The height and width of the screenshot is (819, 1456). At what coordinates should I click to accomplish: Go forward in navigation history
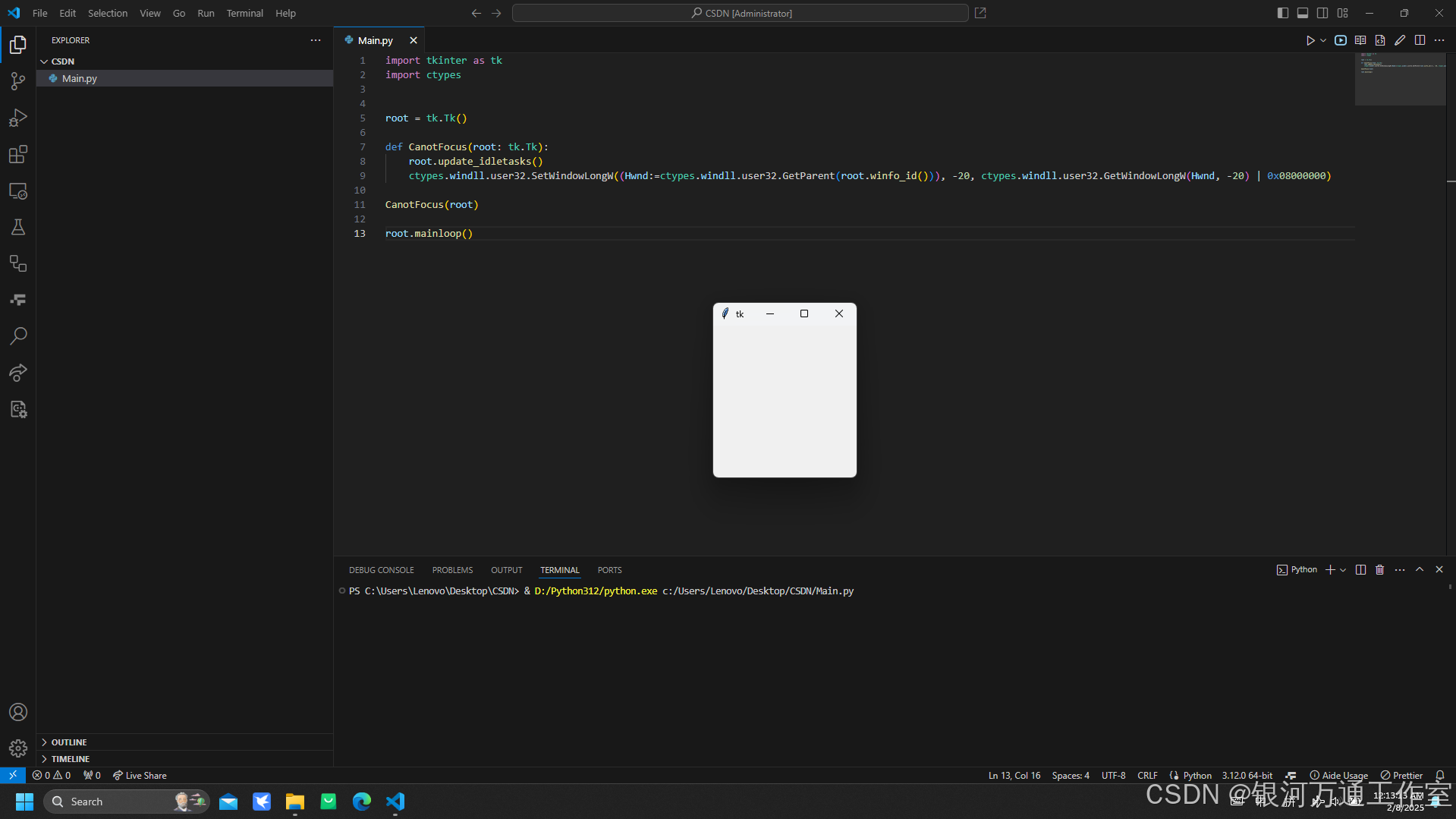pyautogui.click(x=496, y=13)
